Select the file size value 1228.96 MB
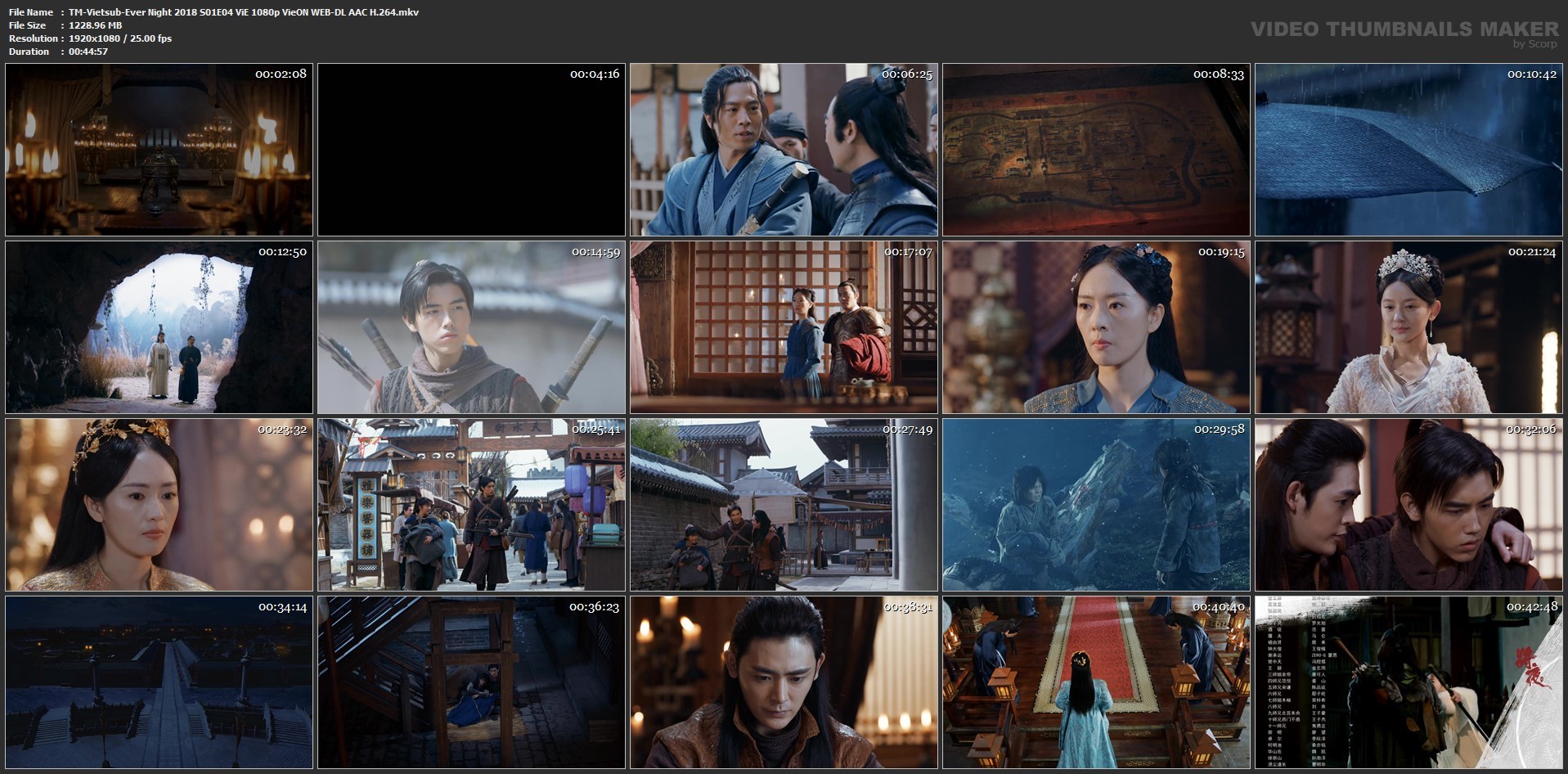 pyautogui.click(x=95, y=25)
